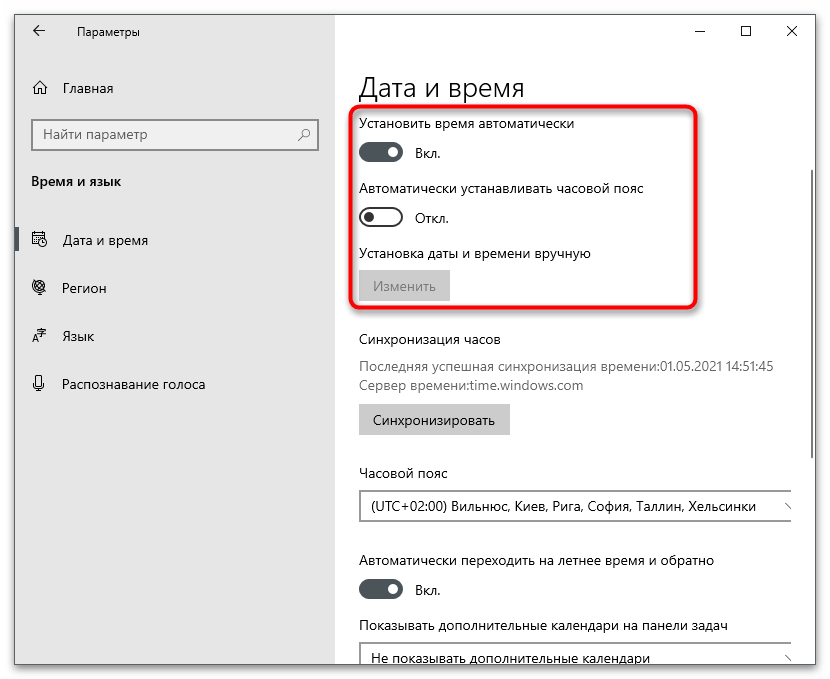Click the Speech recognition microphone icon
The height and width of the screenshot is (679, 830).
coord(40,384)
